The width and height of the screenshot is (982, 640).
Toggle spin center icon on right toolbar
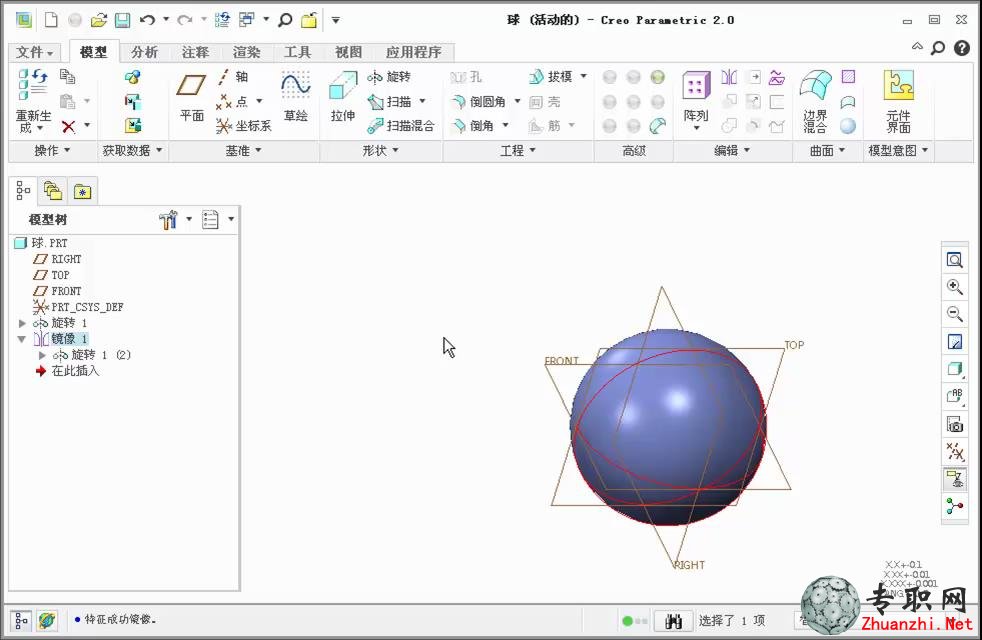[x=954, y=506]
